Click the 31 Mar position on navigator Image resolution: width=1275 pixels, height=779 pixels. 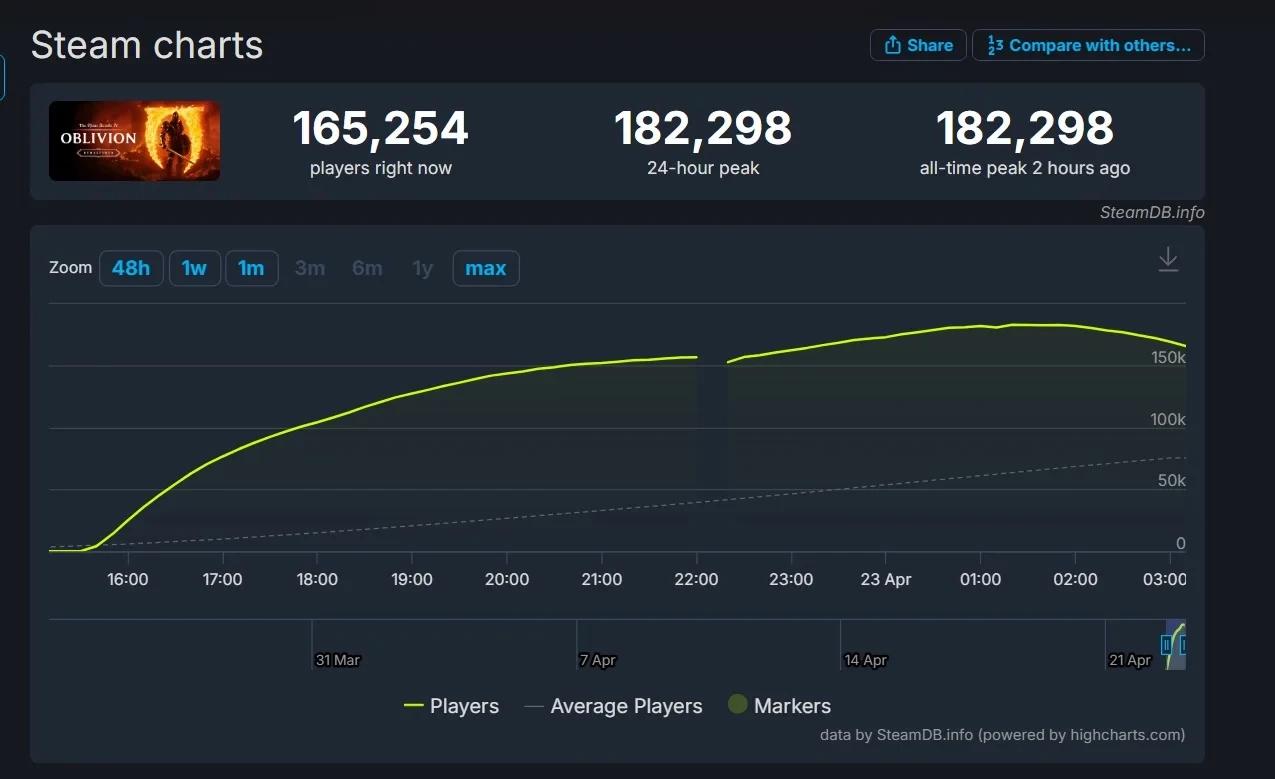pyautogui.click(x=338, y=660)
